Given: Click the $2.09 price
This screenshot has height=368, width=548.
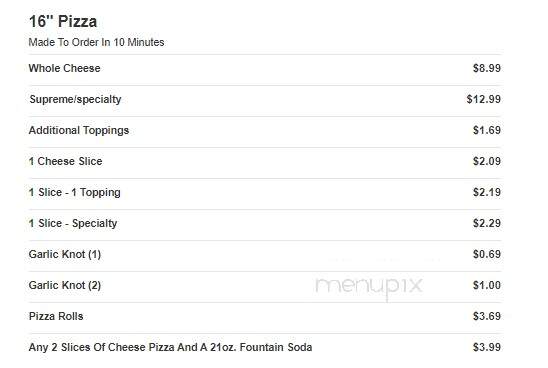Looking at the screenshot, I should click(487, 161).
